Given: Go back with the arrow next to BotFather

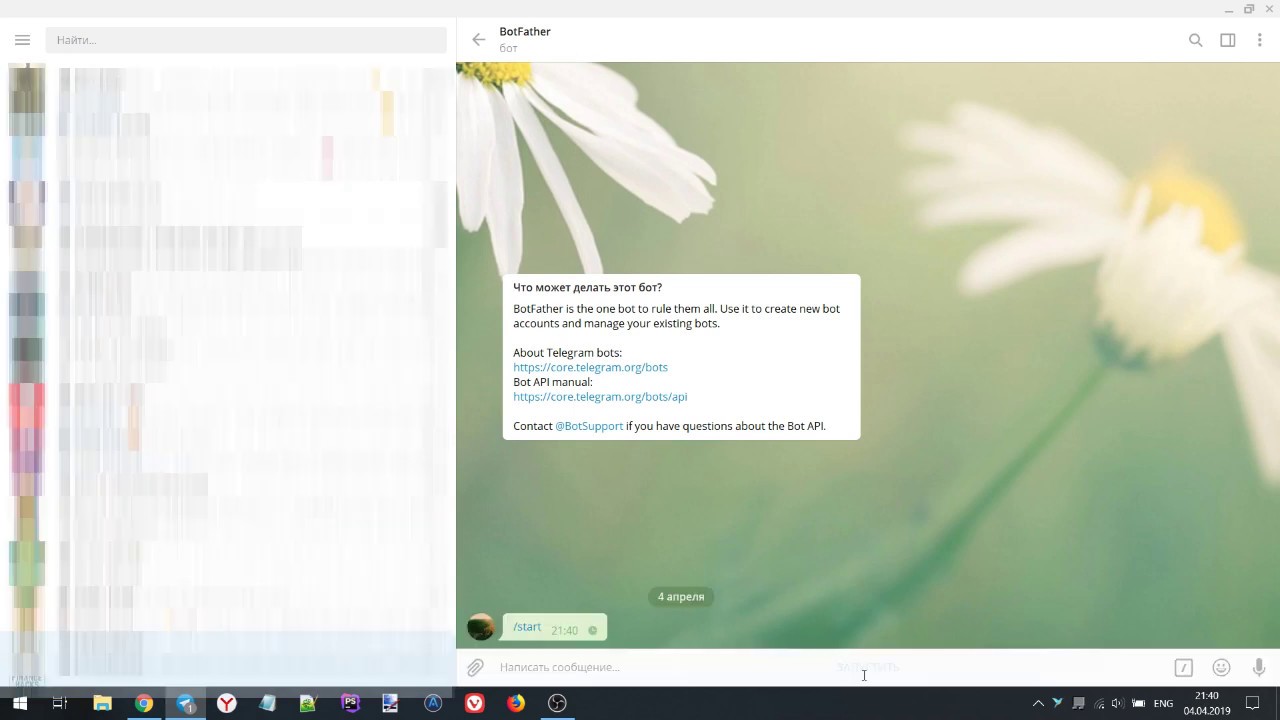Looking at the screenshot, I should pos(479,40).
